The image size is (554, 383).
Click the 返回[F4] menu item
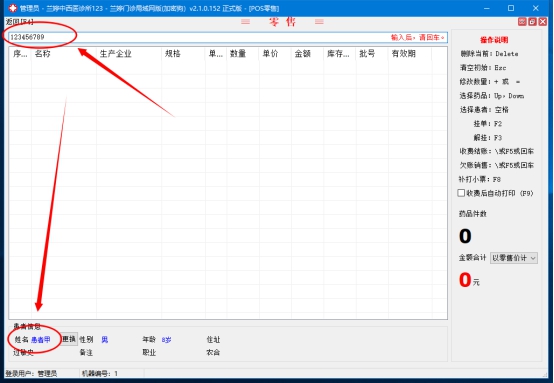pyautogui.click(x=19, y=22)
